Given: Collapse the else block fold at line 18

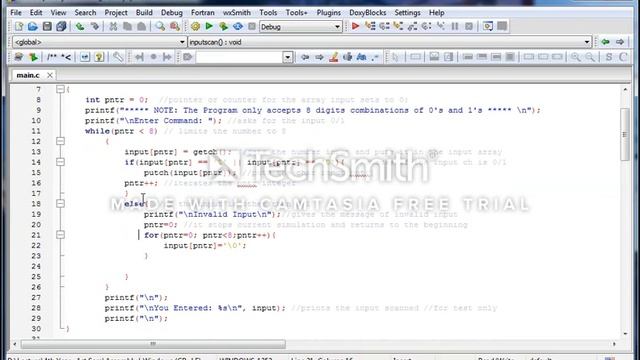Looking at the screenshot, I should 60,203.
